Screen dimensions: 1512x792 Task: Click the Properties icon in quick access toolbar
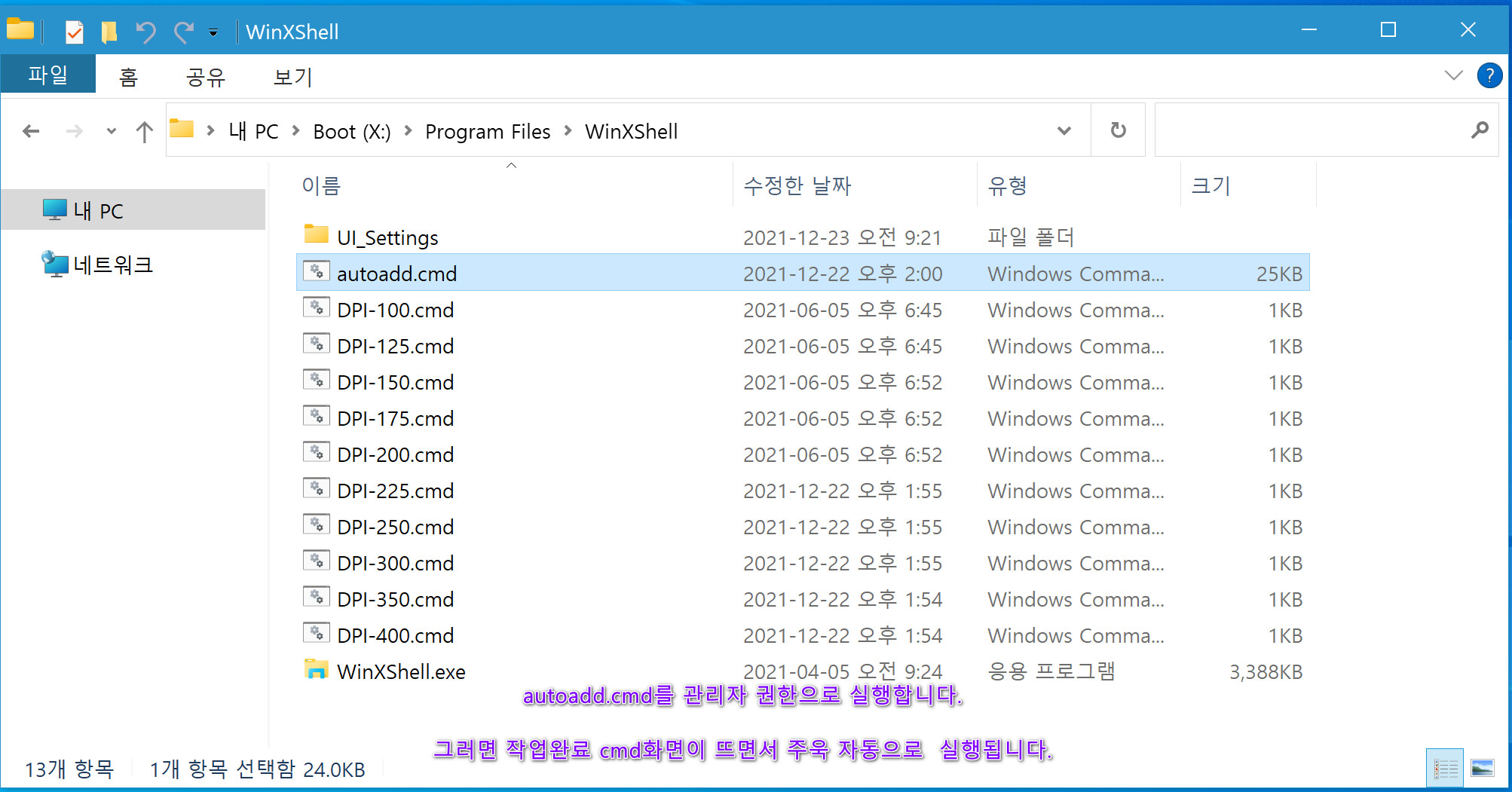[74, 32]
